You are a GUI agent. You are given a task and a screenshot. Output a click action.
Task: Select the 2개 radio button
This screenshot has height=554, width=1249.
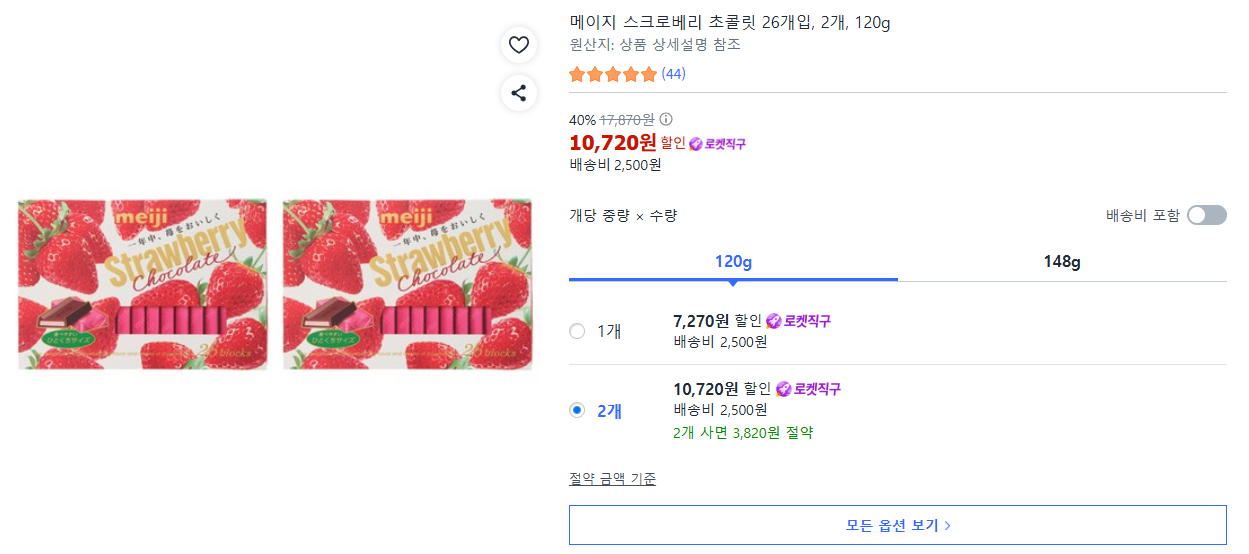tap(577, 410)
